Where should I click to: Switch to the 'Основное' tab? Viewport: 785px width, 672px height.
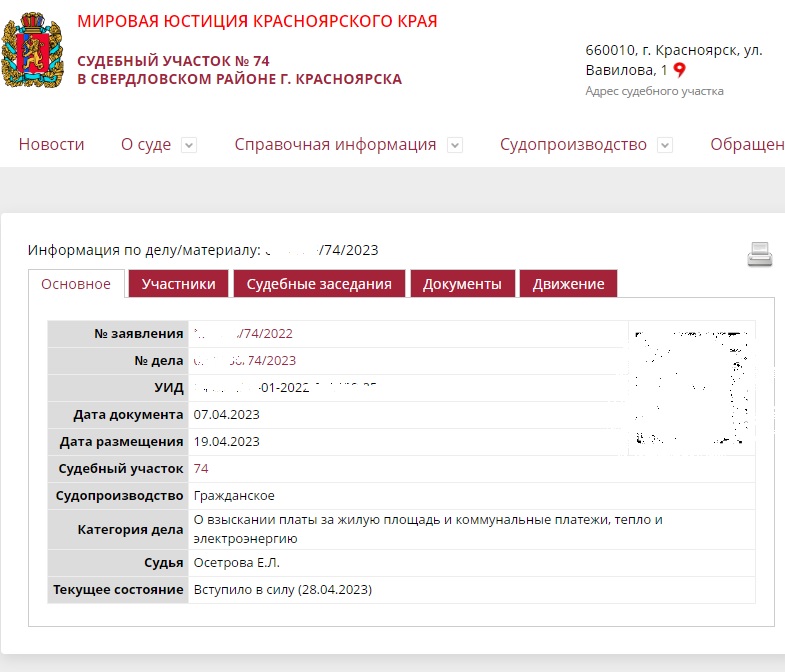[76, 284]
